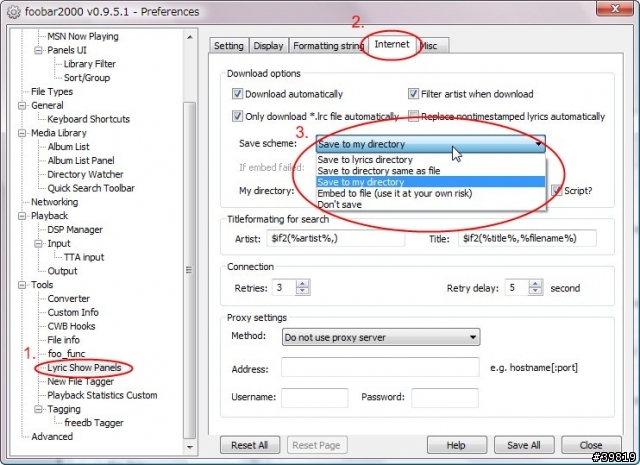Select Converter tree item
Viewport: 640px width, 465px height.
click(x=69, y=299)
